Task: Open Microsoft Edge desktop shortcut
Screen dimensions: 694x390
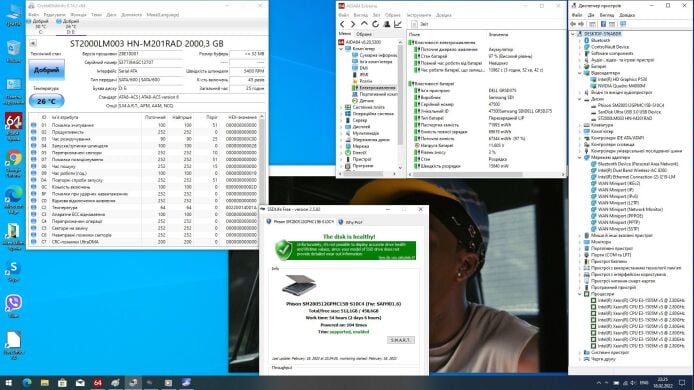Action: click(x=14, y=199)
